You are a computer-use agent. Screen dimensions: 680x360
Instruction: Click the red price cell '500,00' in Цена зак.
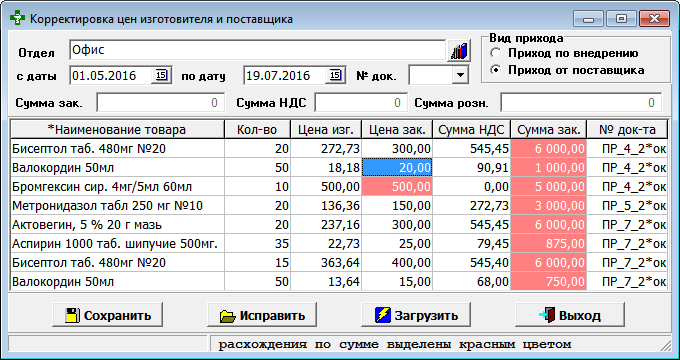397,187
